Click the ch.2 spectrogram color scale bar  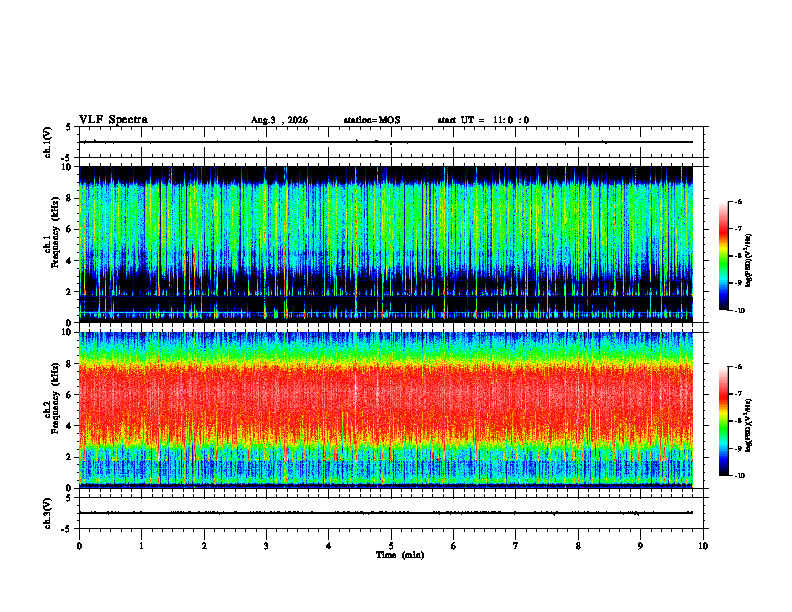(x=723, y=421)
